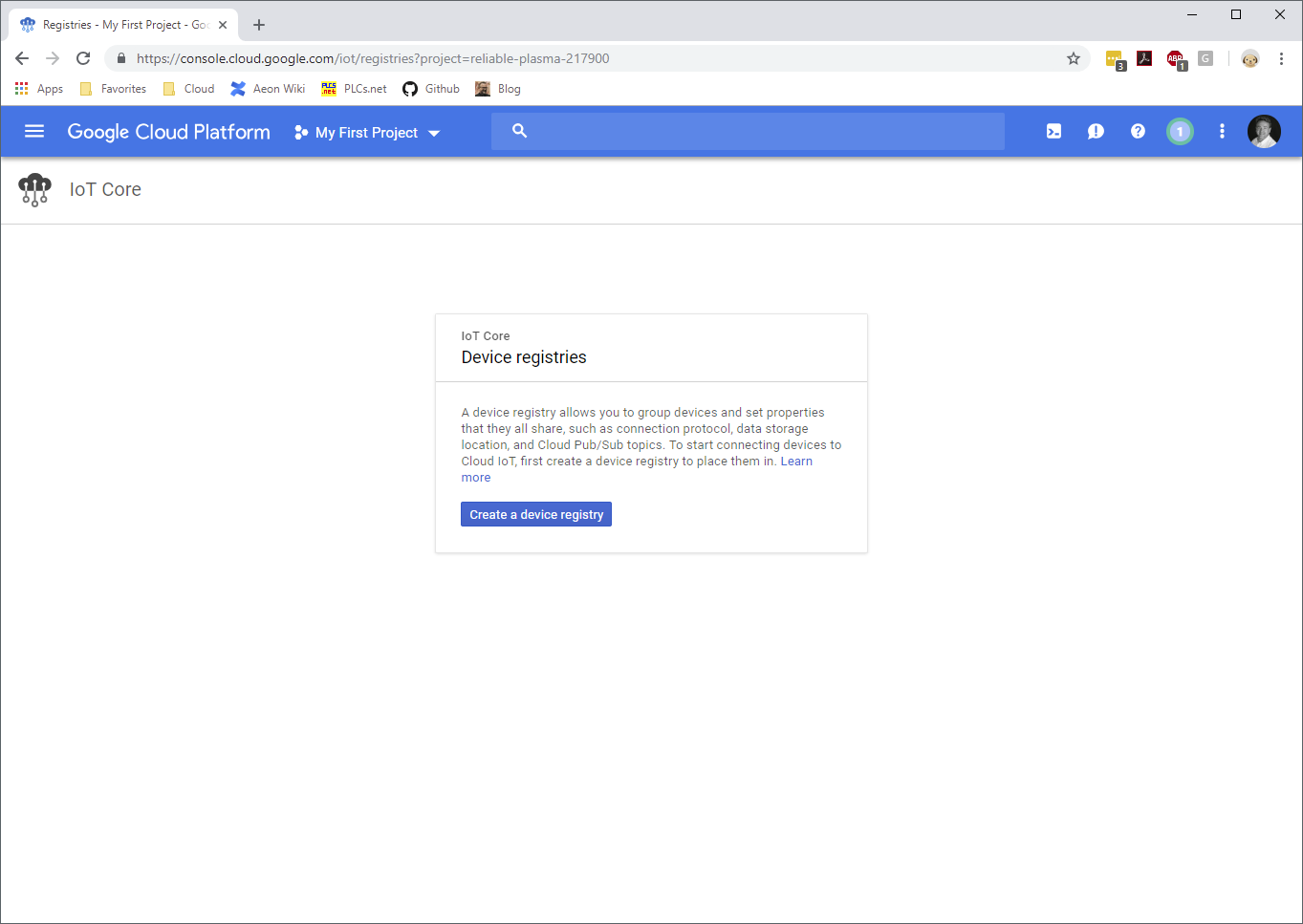1303x924 pixels.
Task: Bookmark this page with star icon
Action: click(x=1074, y=58)
